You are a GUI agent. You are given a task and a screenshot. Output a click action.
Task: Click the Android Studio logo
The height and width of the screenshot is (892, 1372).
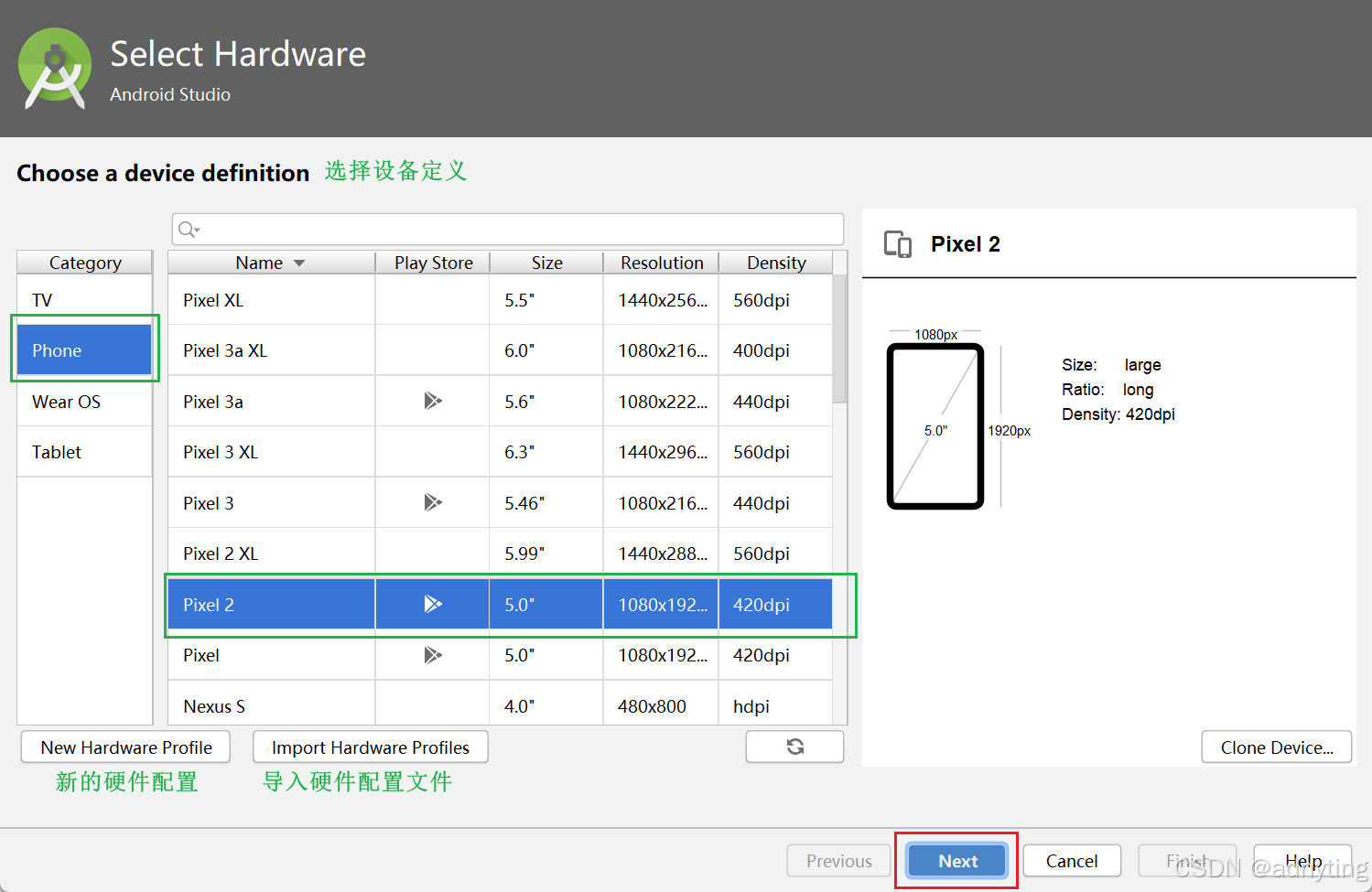pyautogui.click(x=55, y=69)
